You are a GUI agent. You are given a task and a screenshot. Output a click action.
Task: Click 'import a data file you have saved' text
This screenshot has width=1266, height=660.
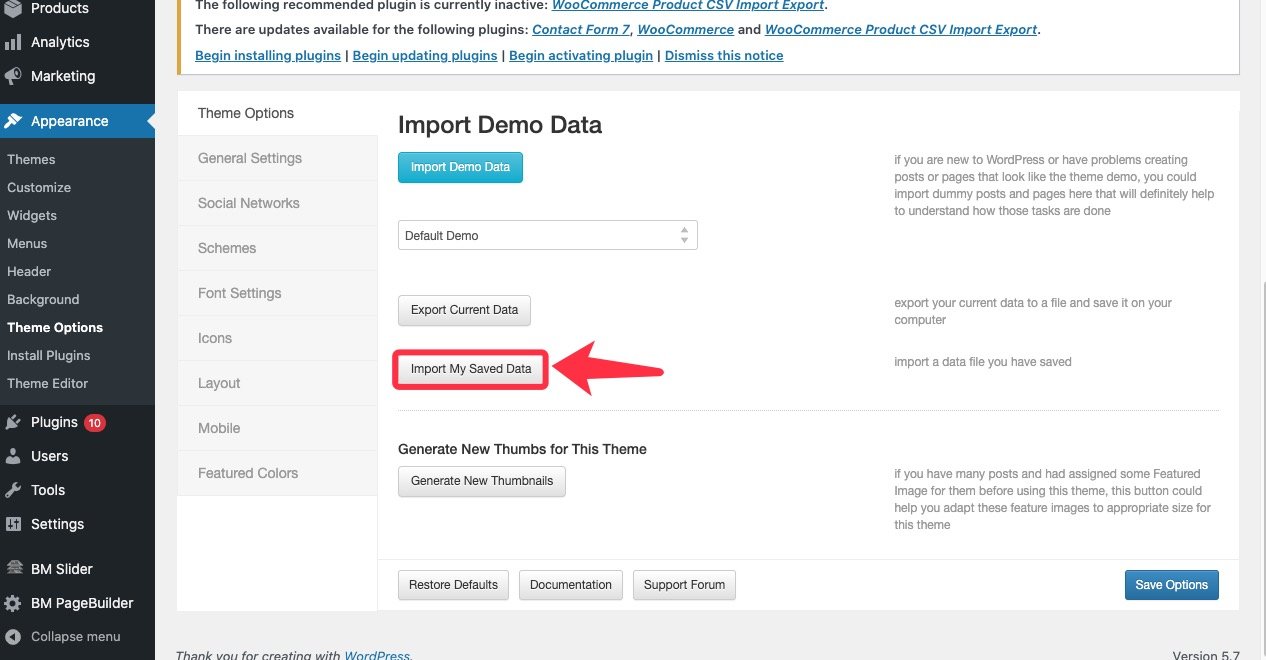point(983,362)
